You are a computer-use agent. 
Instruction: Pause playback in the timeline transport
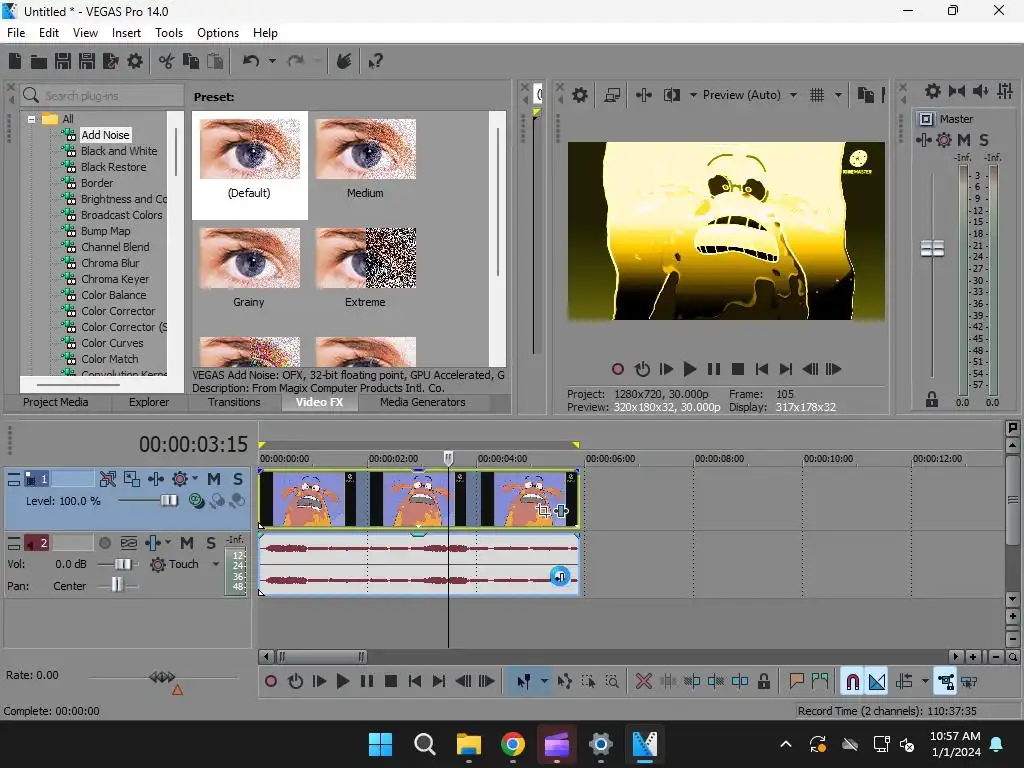pyautogui.click(x=367, y=682)
